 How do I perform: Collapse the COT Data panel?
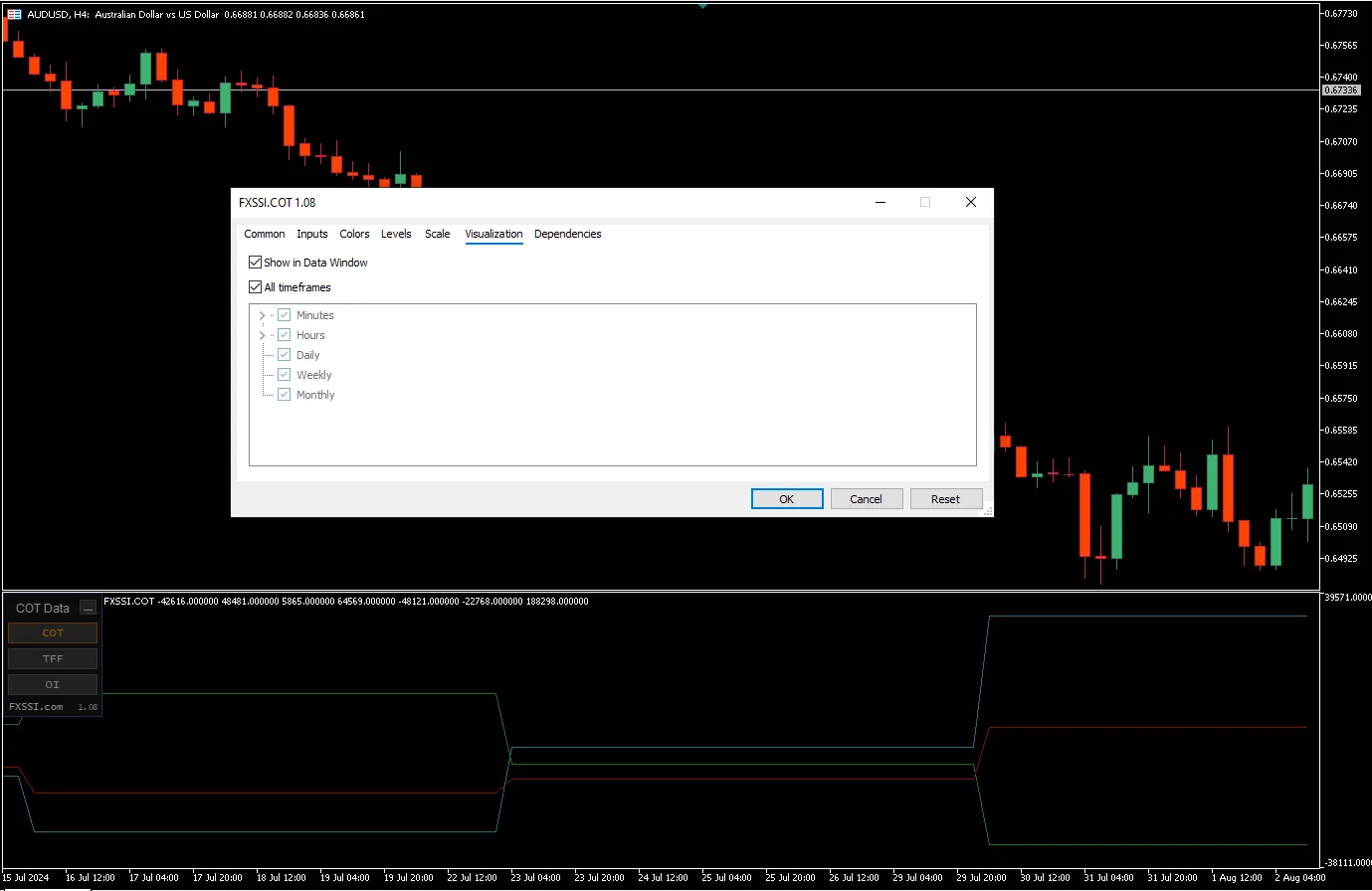[88, 608]
